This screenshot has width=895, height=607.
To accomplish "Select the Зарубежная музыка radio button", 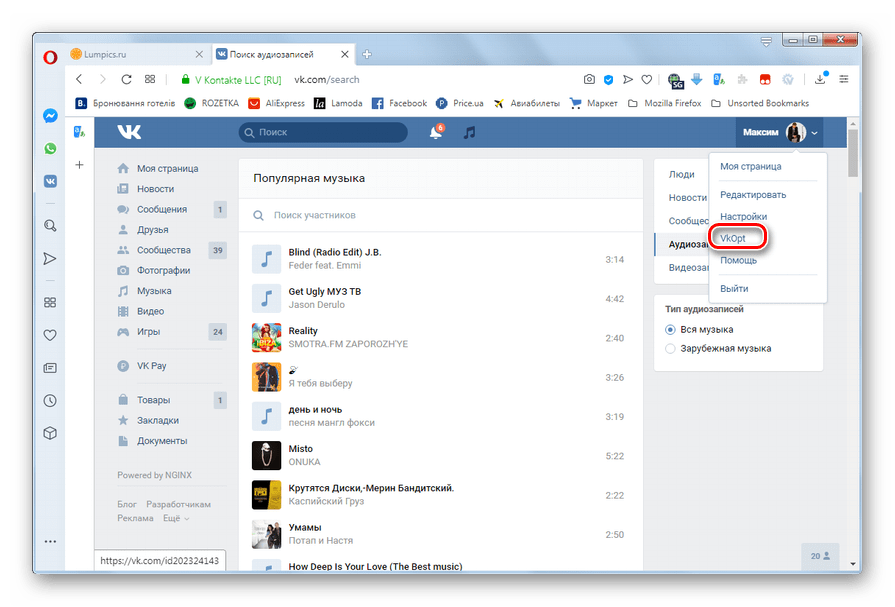I will 670,348.
